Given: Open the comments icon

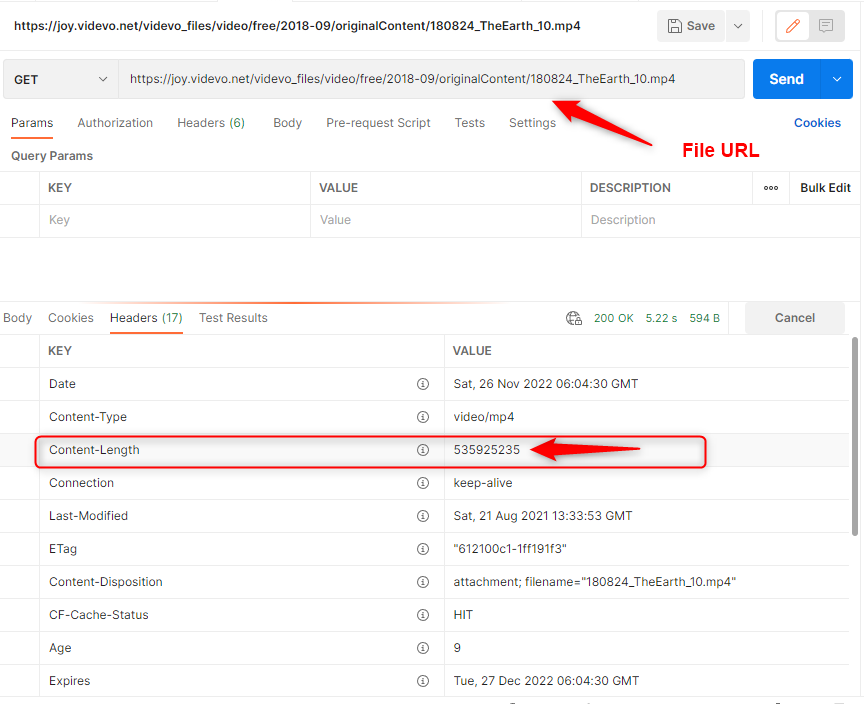Looking at the screenshot, I should [x=826, y=26].
